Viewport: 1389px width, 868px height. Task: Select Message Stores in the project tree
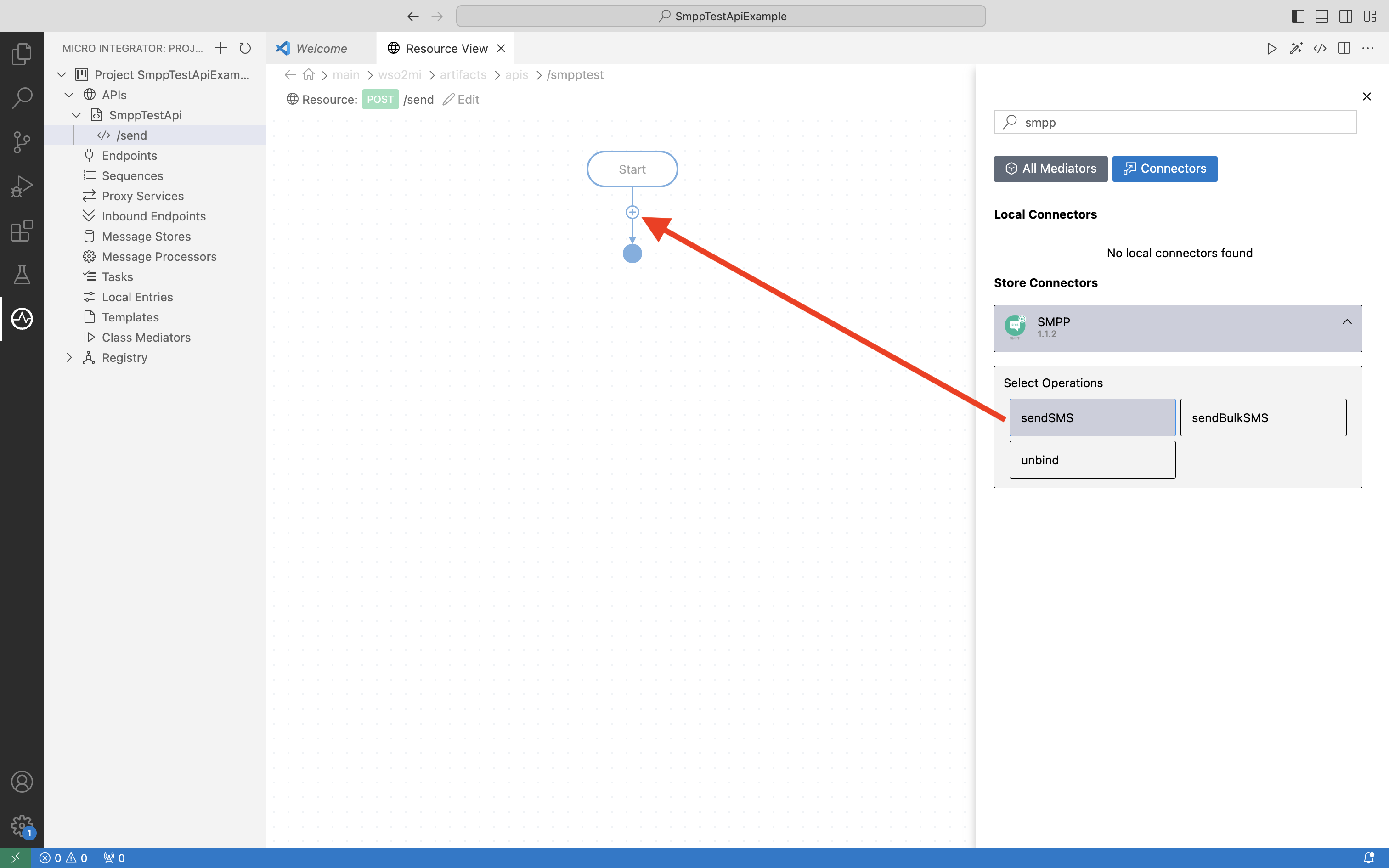(x=155, y=236)
